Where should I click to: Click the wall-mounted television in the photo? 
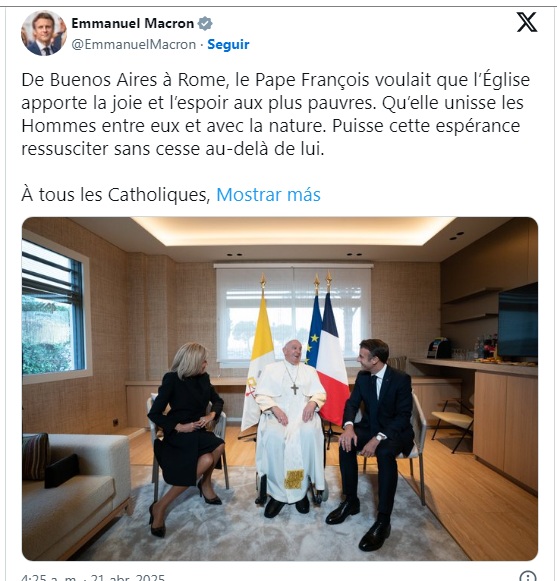[517, 321]
